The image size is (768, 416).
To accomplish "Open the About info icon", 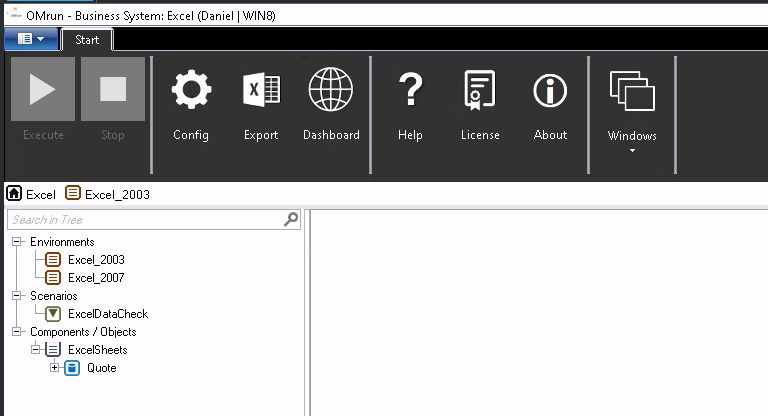I will point(550,90).
